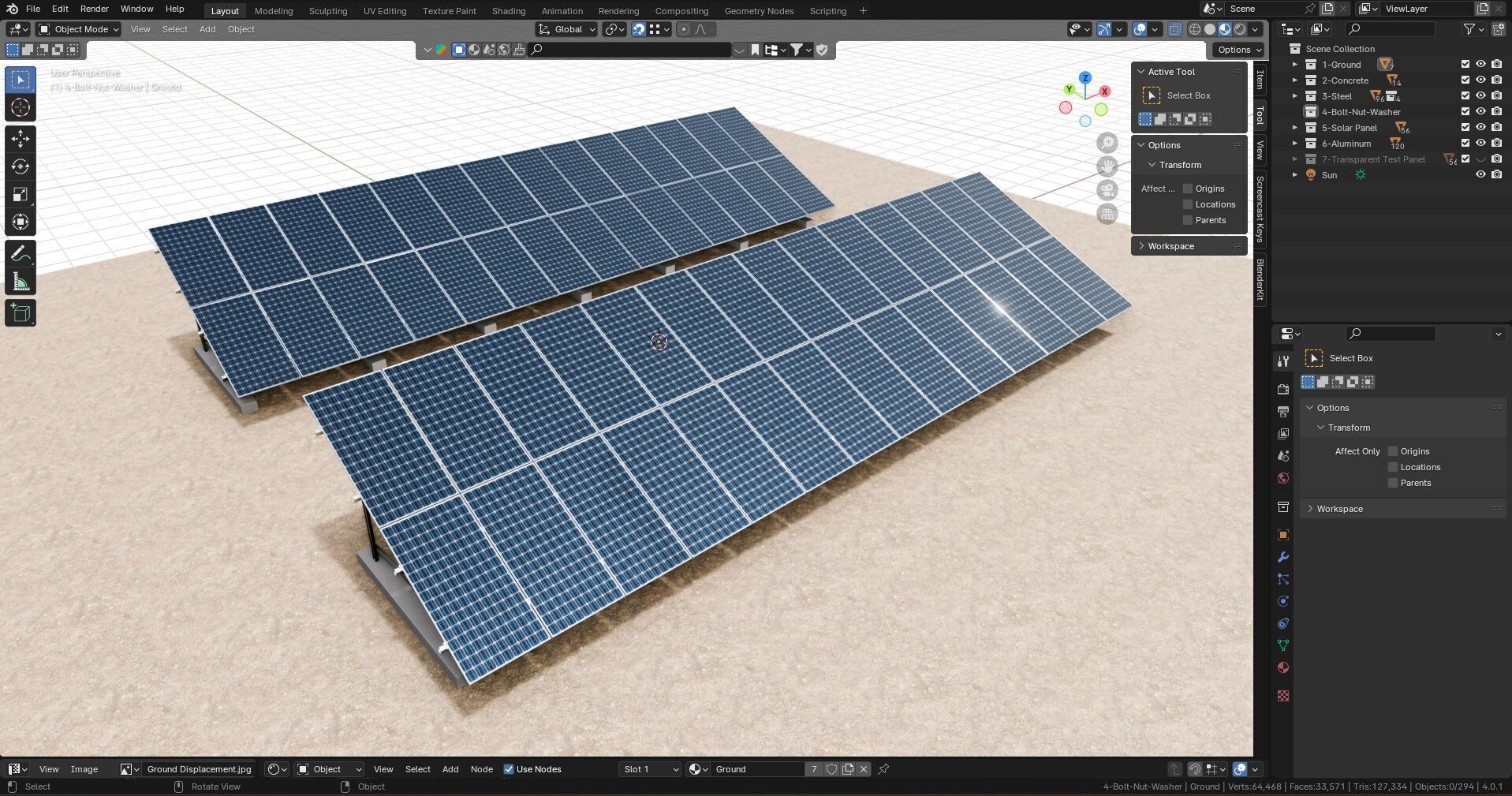Screen dimensions: 1512x796
Task: Disable render for 5-Solar Panel collection
Action: [x=1496, y=128]
